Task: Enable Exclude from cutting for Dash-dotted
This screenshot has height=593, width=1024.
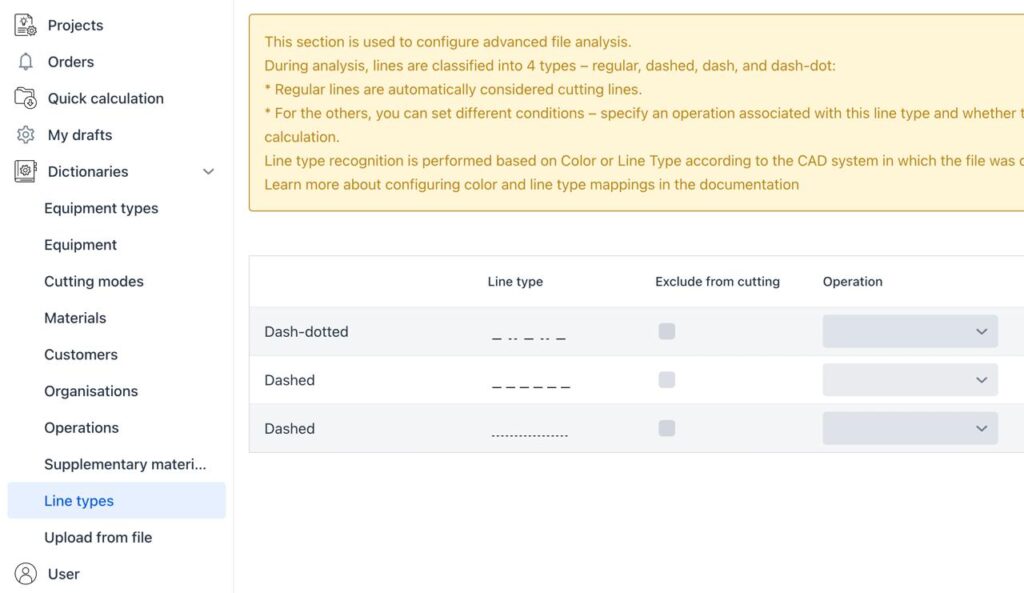Action: click(667, 331)
